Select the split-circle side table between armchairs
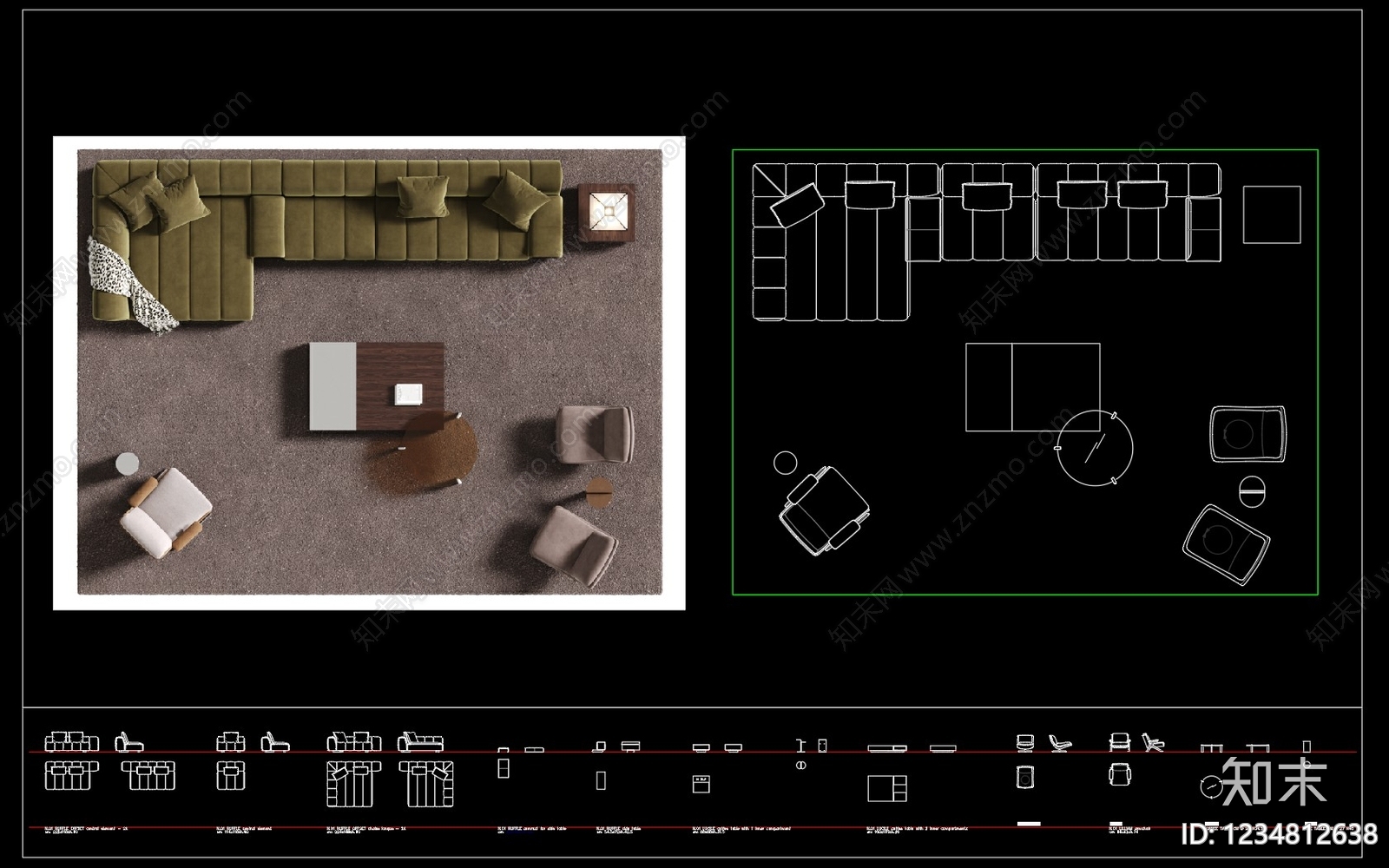The image size is (1389, 868). click(1252, 491)
